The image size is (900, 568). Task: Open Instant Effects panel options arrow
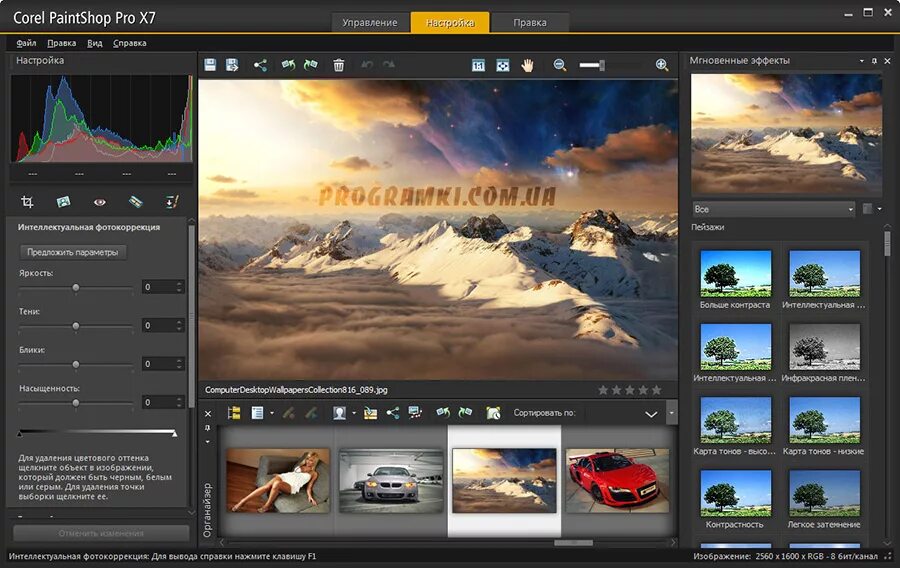(x=862, y=61)
